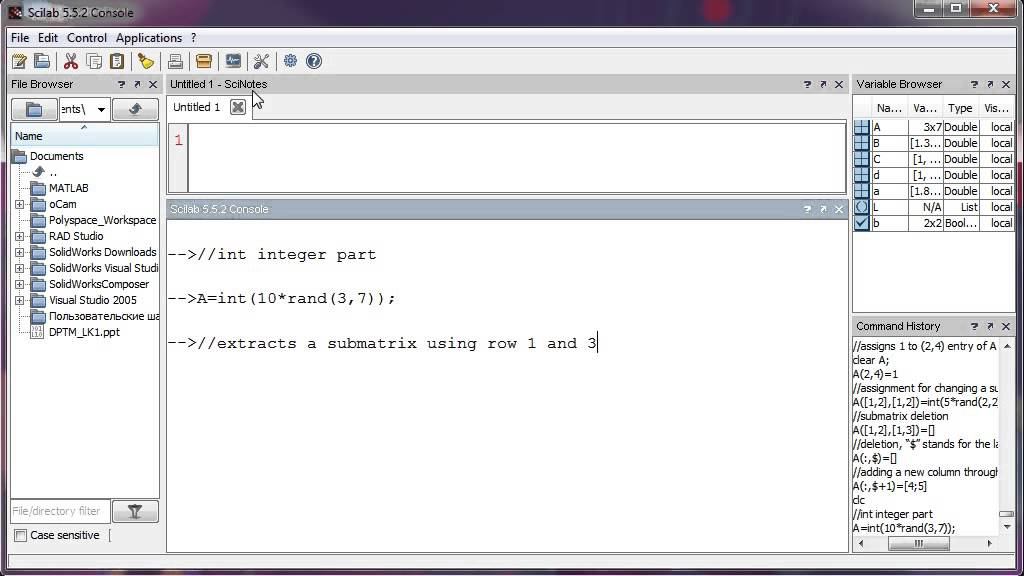Open help for Console panel
This screenshot has width=1024, height=576.
click(807, 210)
